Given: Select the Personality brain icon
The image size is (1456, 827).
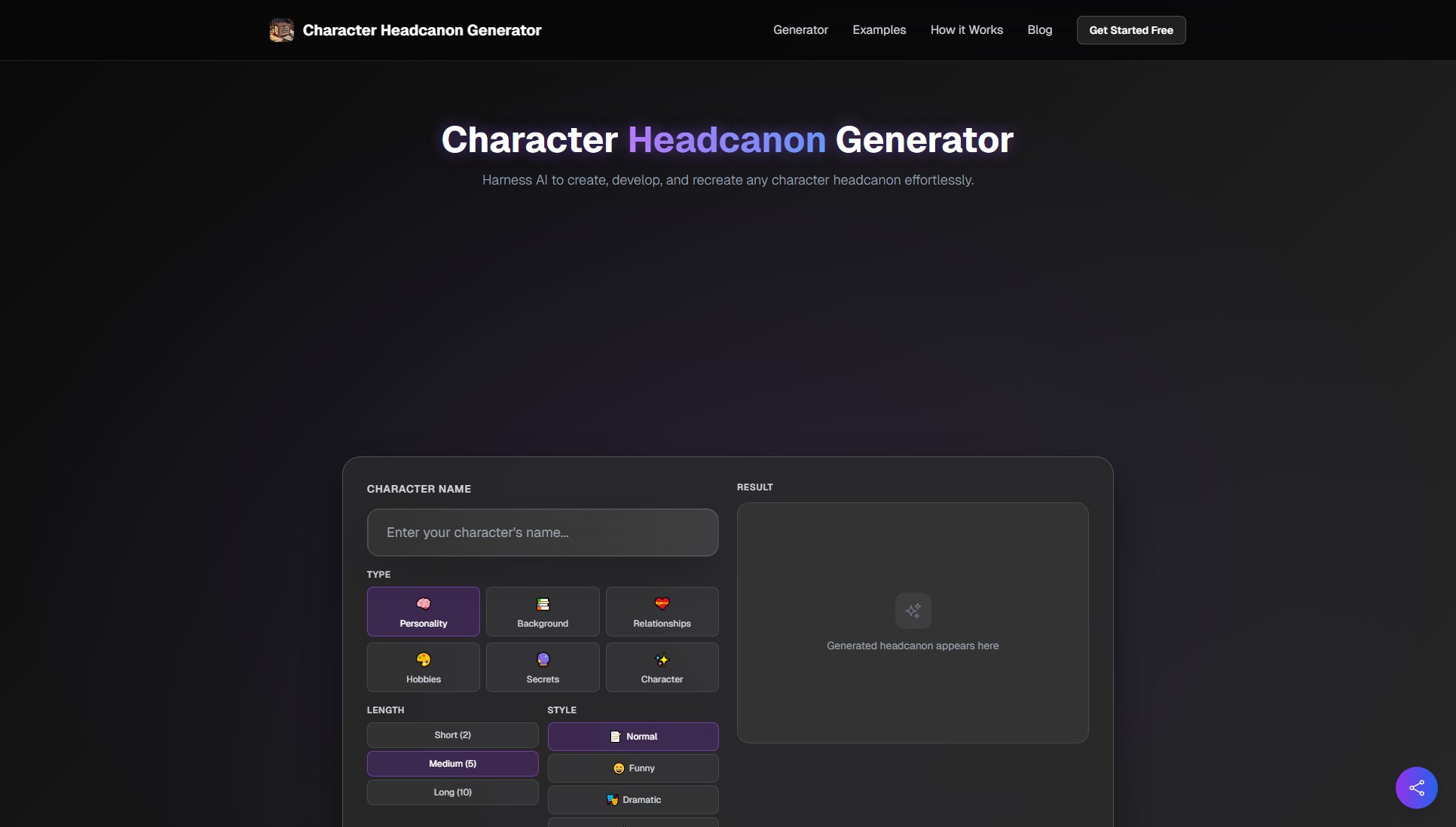Looking at the screenshot, I should click(423, 602).
